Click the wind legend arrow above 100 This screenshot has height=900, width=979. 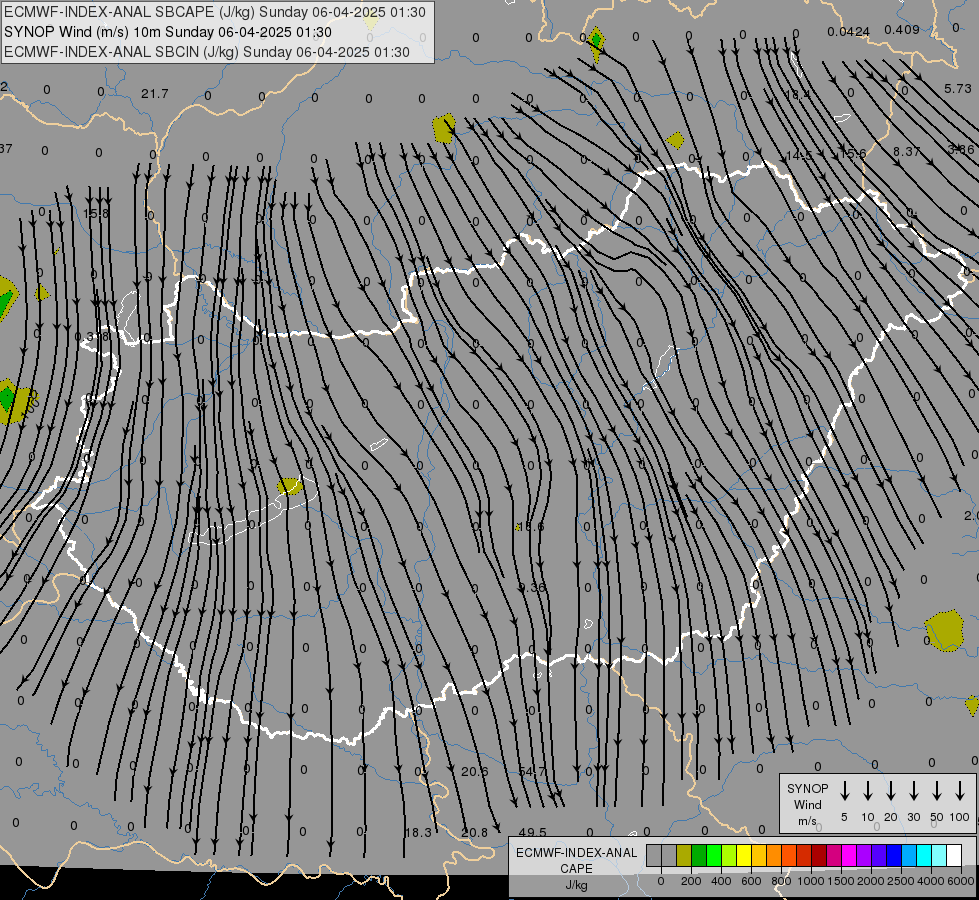click(960, 791)
